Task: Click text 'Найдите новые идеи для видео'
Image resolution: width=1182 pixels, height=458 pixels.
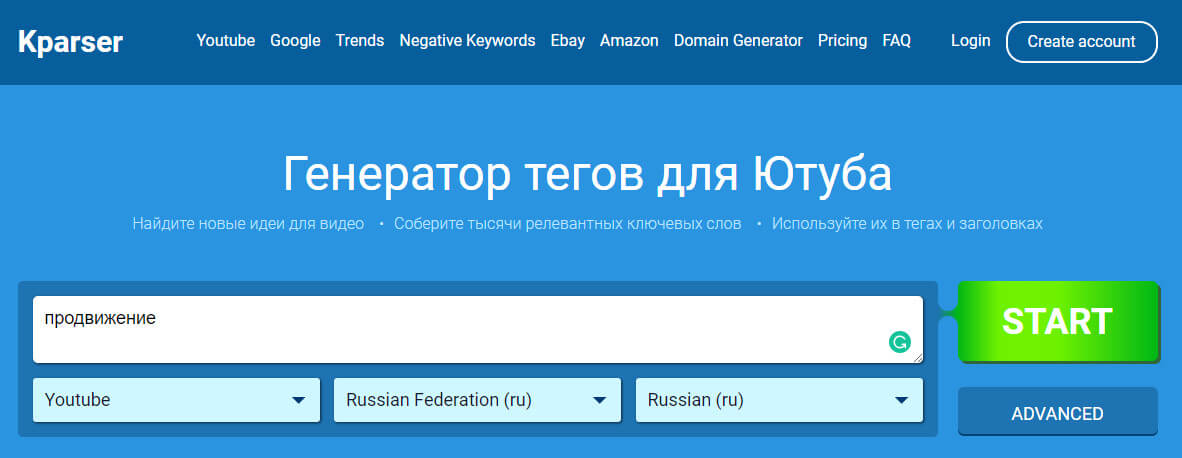Action: (248, 224)
